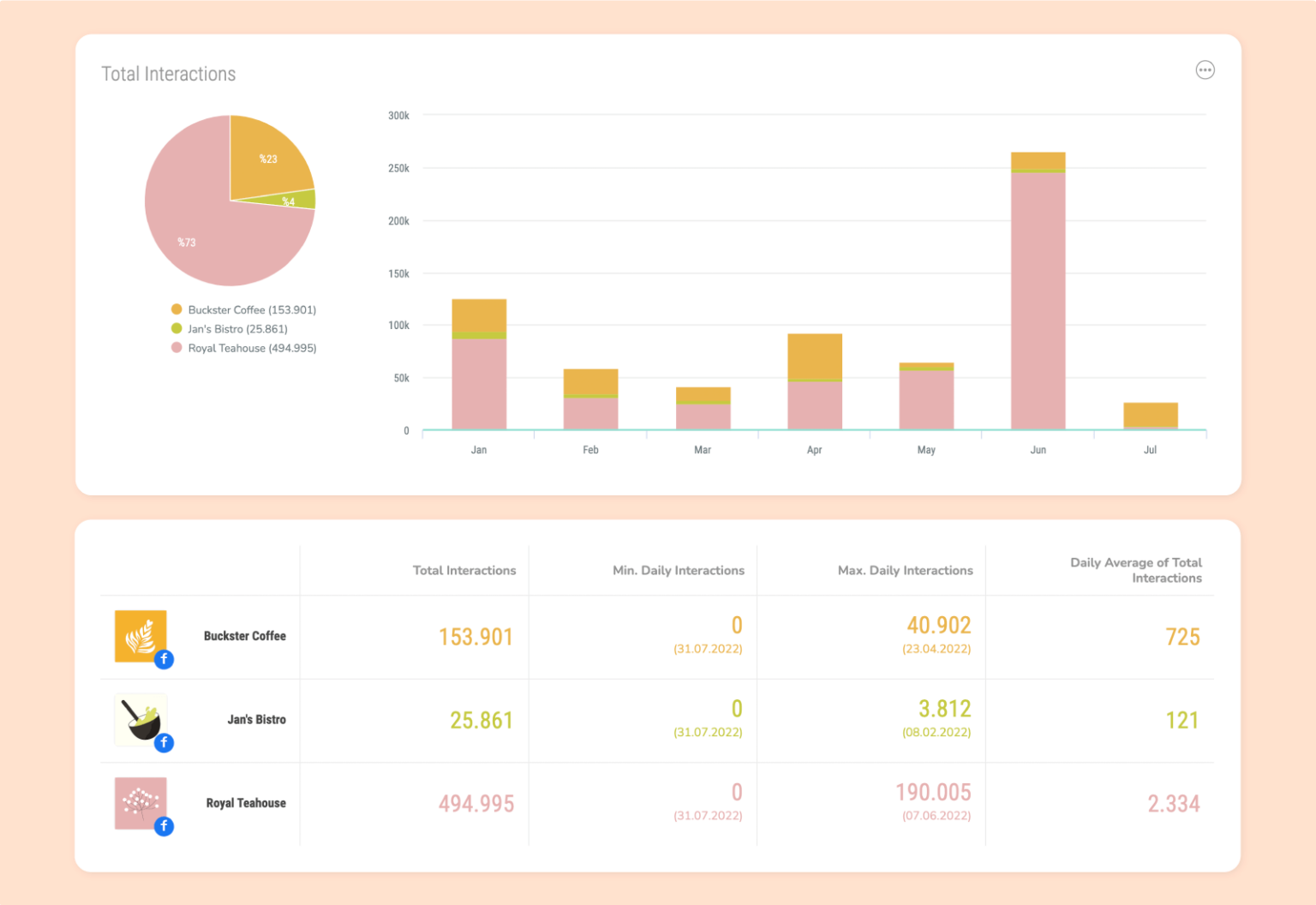Expand the June bar details

pos(1038,291)
